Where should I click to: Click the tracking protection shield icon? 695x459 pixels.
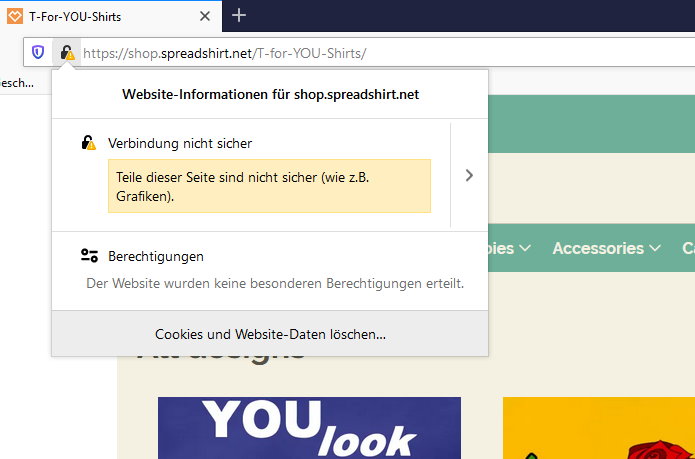point(38,52)
